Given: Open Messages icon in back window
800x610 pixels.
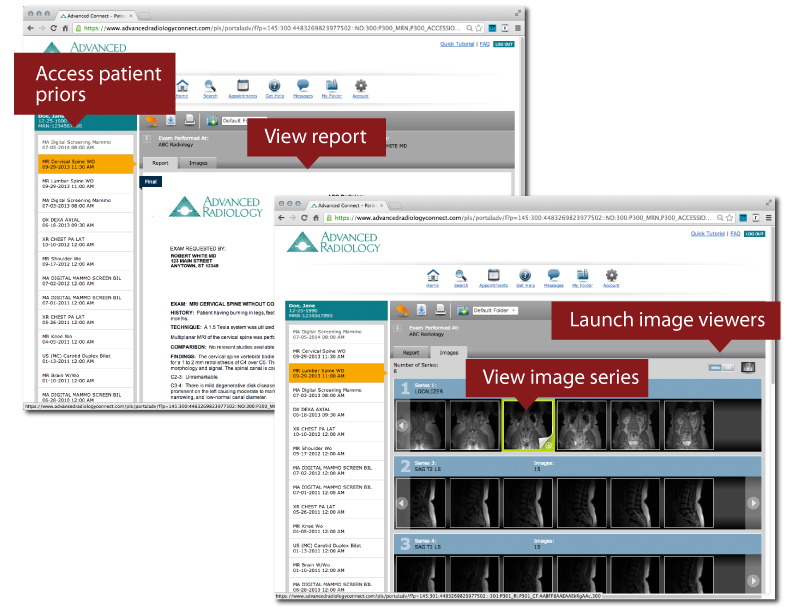Looking at the screenshot, I should [303, 87].
